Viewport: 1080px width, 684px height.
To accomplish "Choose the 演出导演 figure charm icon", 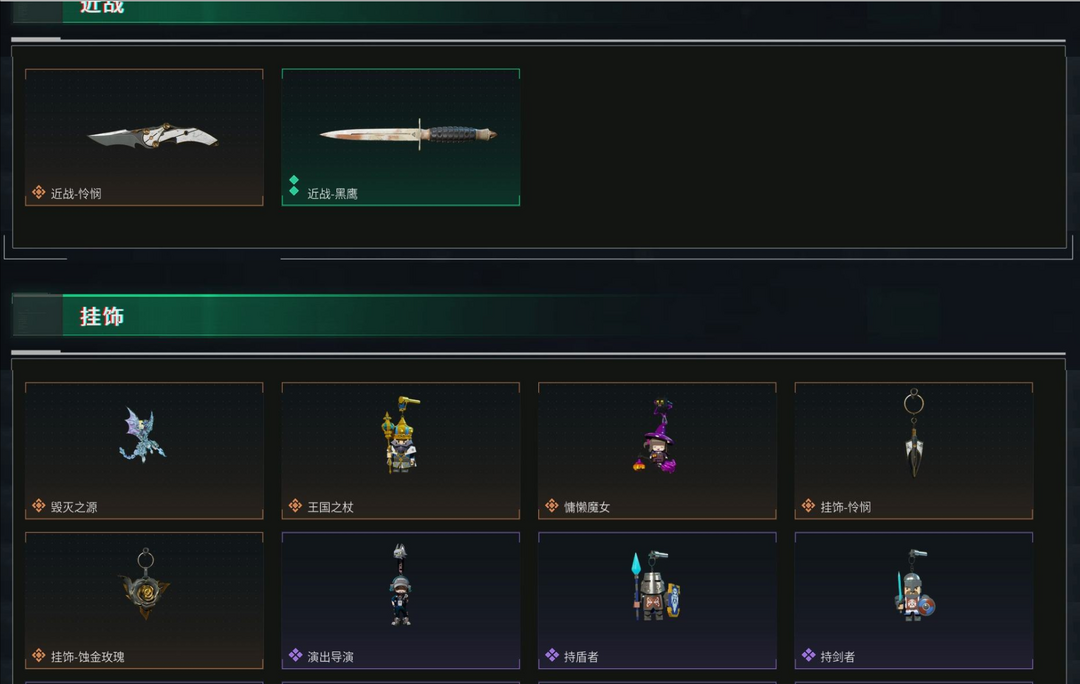I will tap(400, 584).
